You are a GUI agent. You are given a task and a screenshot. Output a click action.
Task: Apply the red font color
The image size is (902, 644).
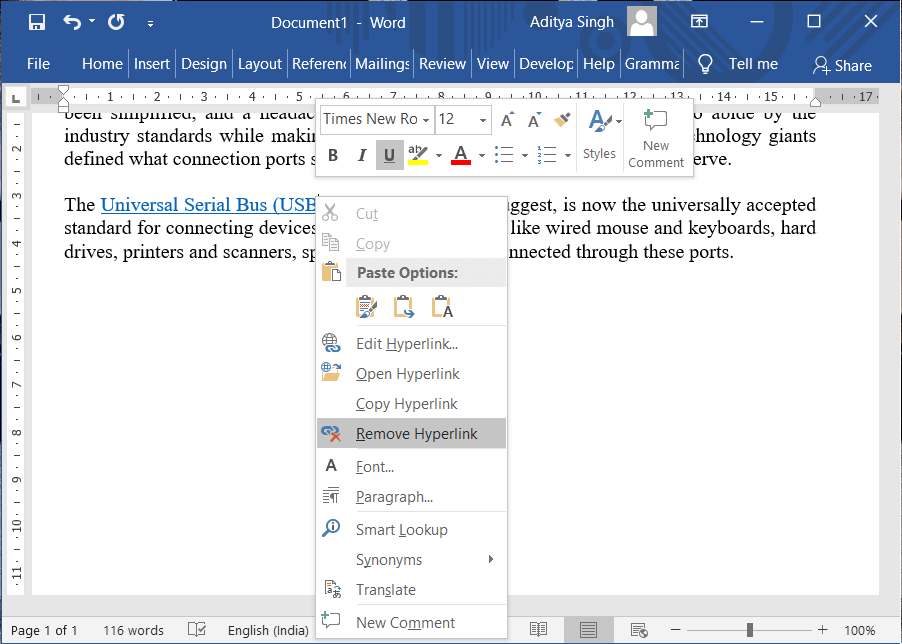pos(461,155)
